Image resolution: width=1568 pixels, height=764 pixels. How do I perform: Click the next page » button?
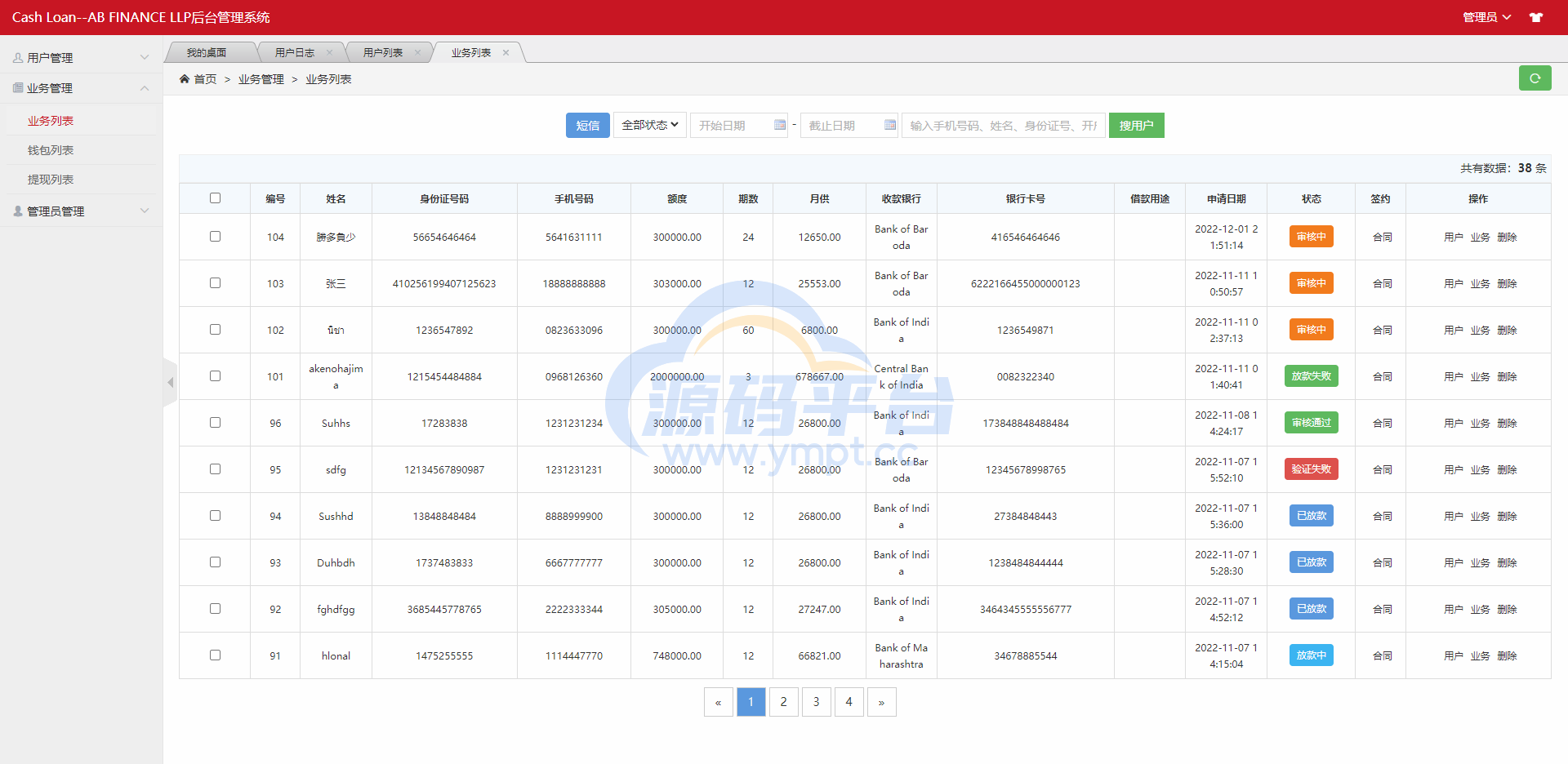pos(881,702)
